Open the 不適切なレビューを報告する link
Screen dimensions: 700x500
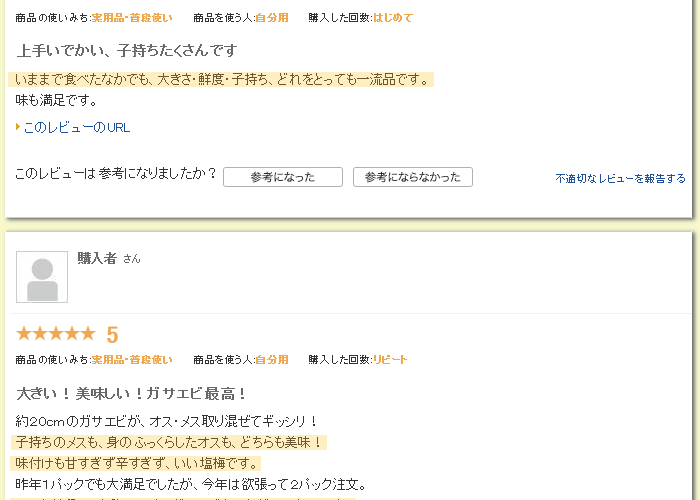point(620,179)
